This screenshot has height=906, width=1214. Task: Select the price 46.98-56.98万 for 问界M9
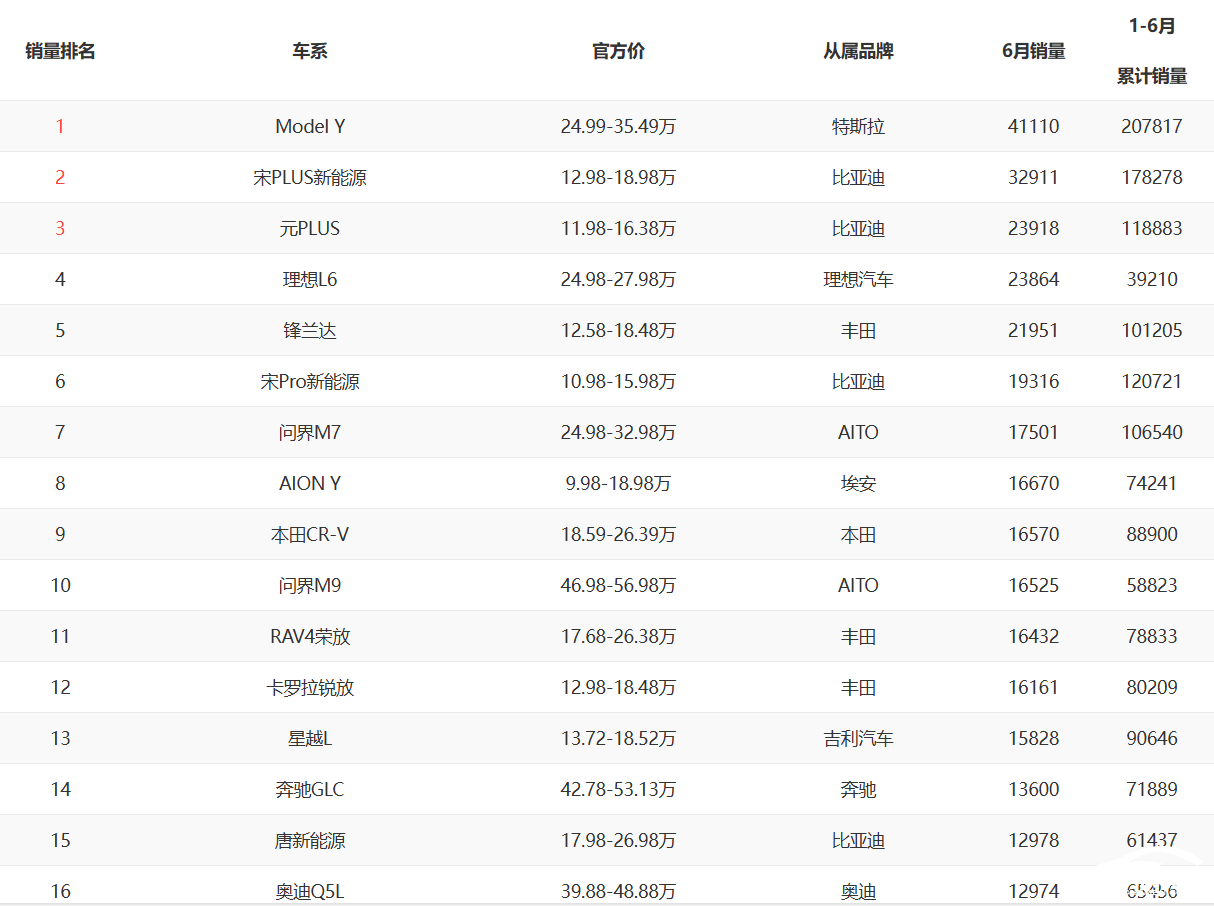618,586
